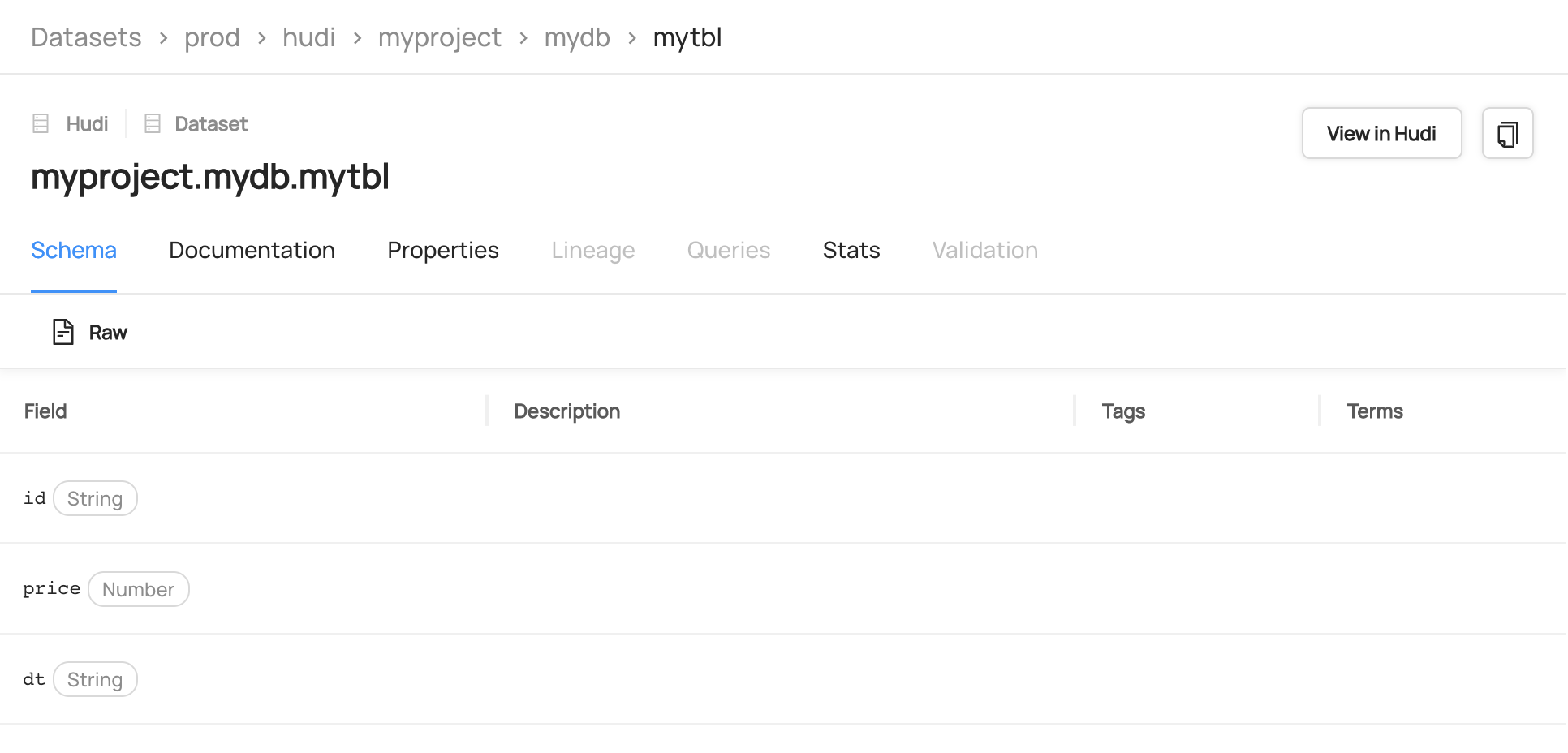This screenshot has height=753, width=1568.
Task: Toggle the Raw schema view
Action: tap(107, 333)
